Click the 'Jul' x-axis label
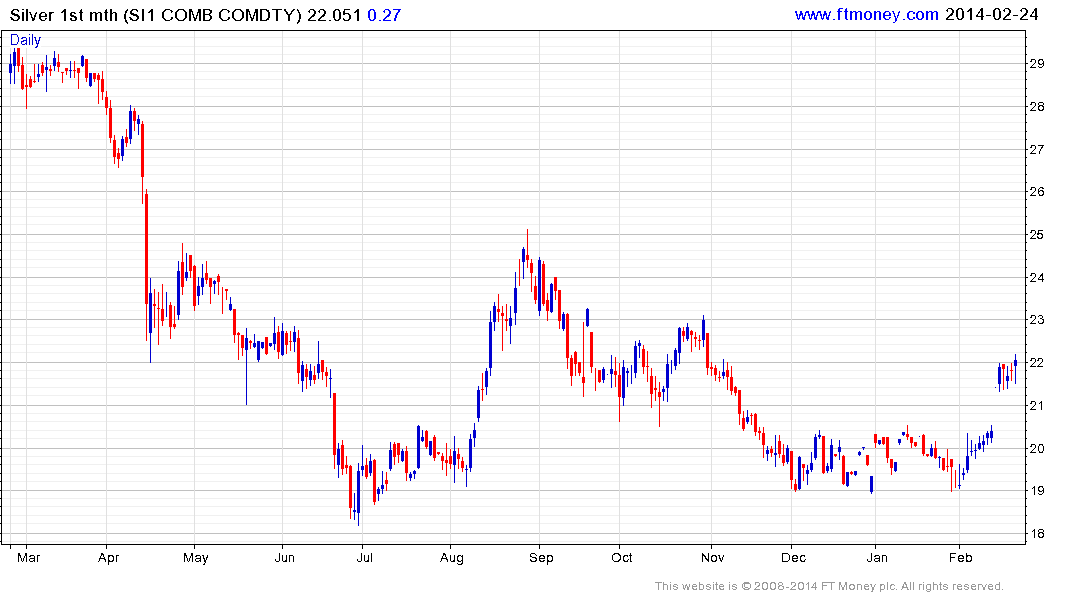This screenshot has height=600, width=1075. click(x=365, y=557)
